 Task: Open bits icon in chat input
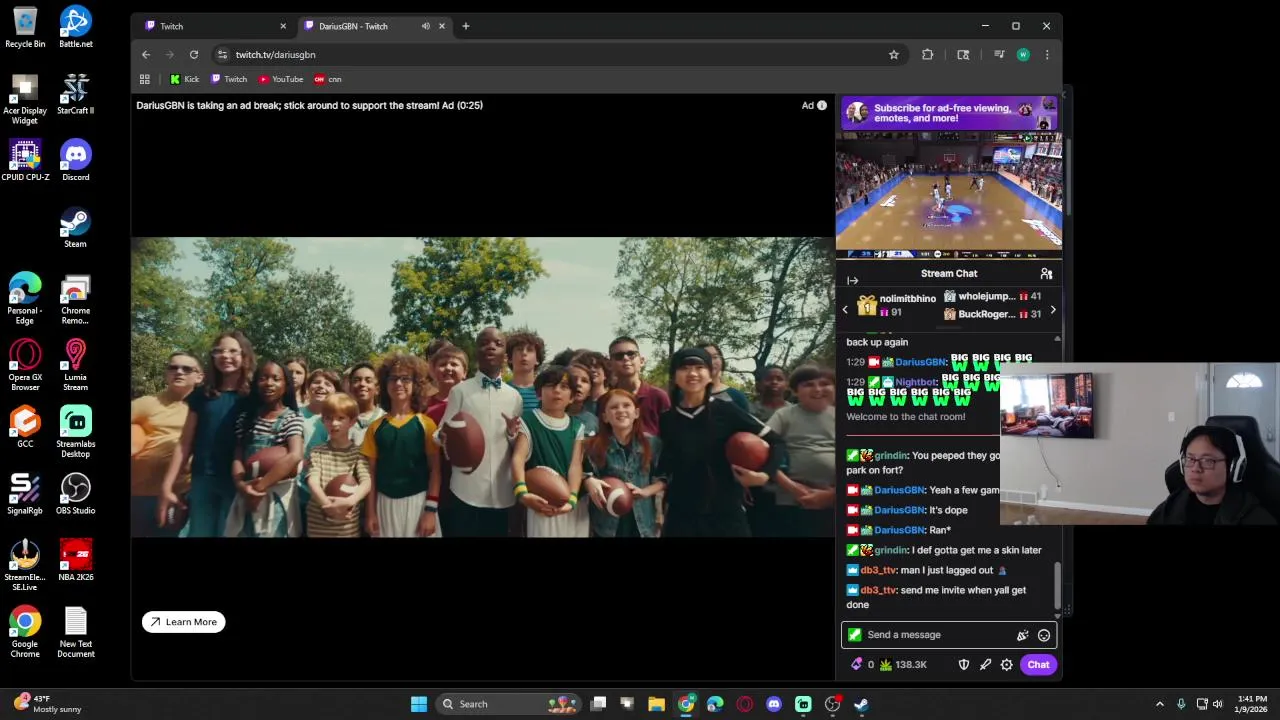1022,635
